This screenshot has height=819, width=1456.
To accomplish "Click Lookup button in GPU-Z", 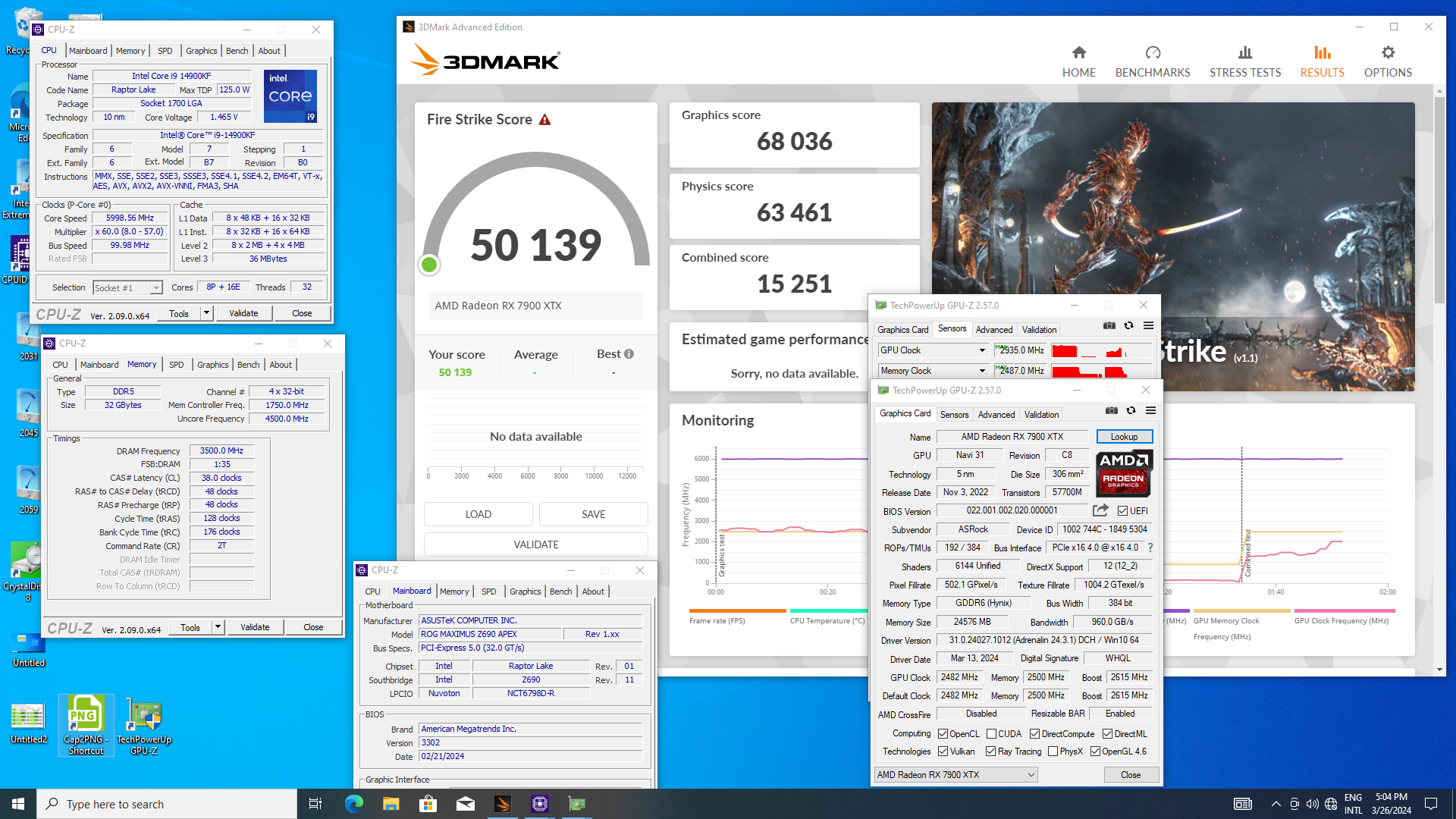I will (x=1124, y=437).
